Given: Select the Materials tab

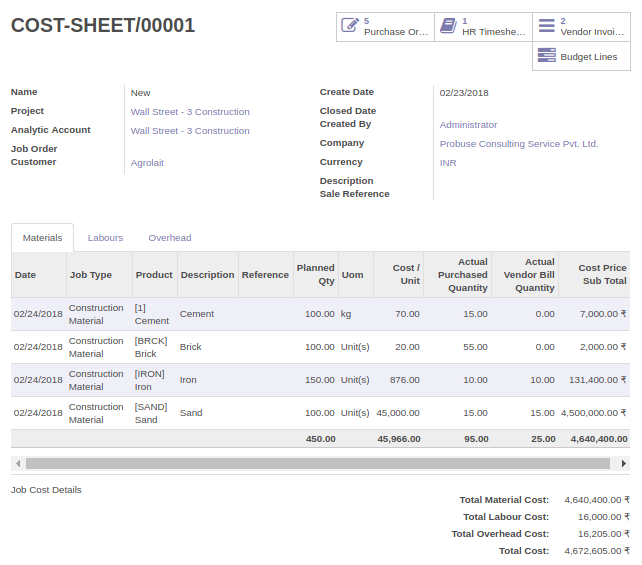Looking at the screenshot, I should 43,238.
